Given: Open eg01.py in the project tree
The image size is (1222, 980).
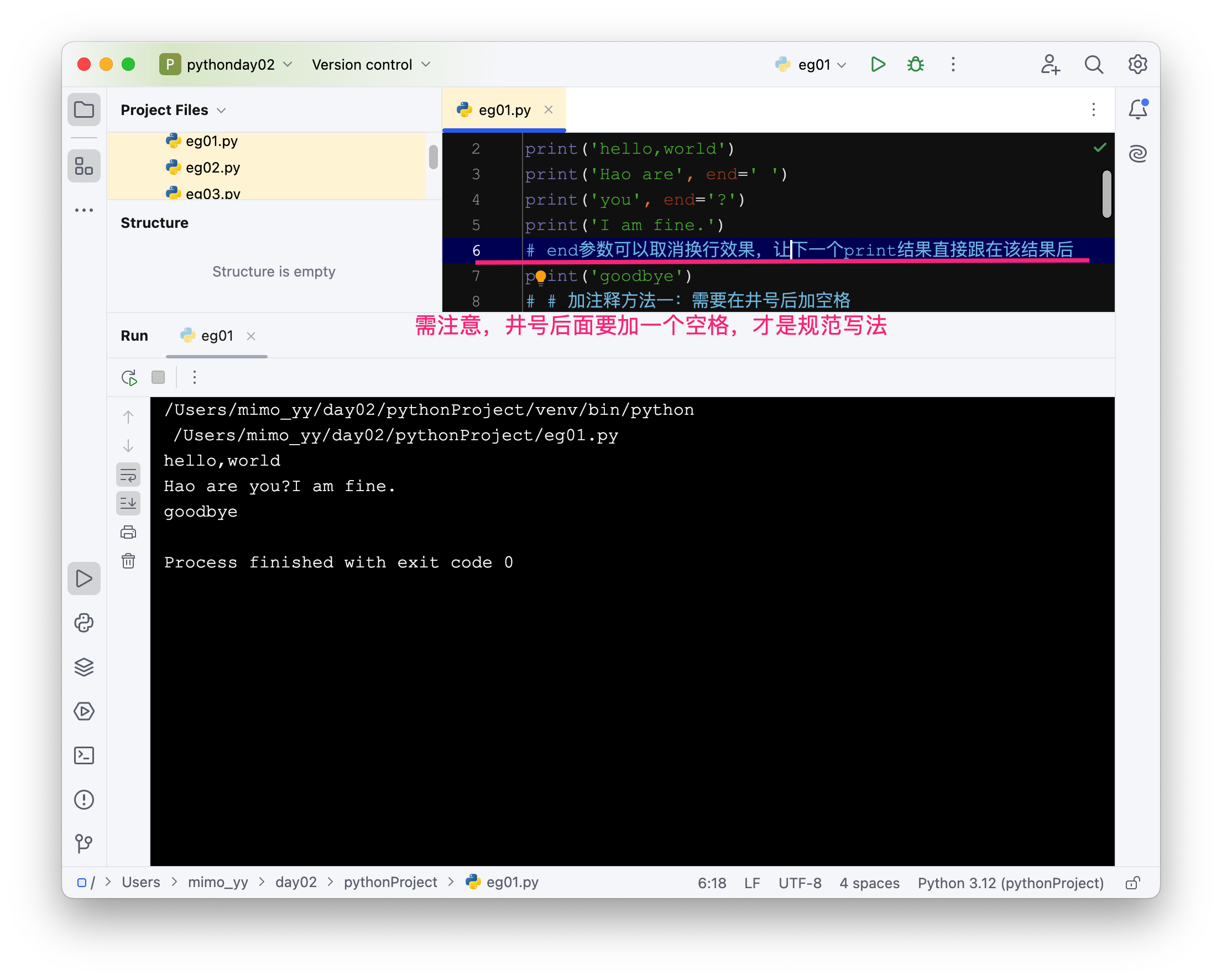Looking at the screenshot, I should 211,140.
